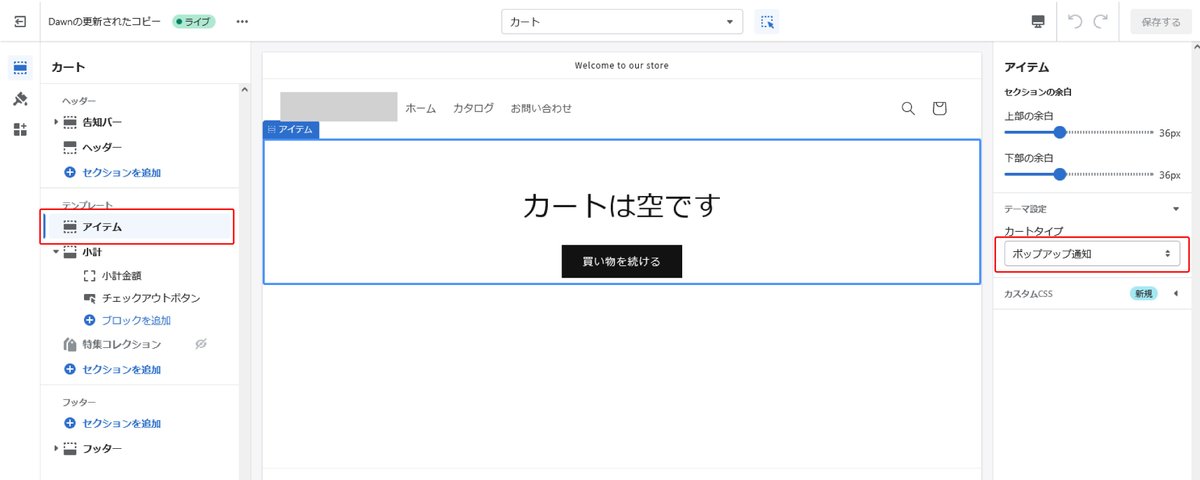The image size is (1200, 480).
Task: Click the redo arrow icon
Action: (1100, 21)
